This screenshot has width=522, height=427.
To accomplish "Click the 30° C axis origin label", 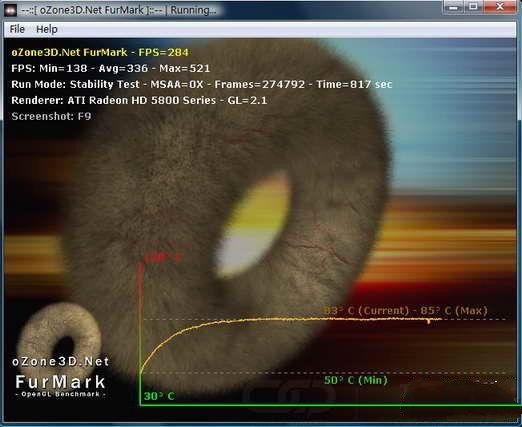I will pos(159,396).
